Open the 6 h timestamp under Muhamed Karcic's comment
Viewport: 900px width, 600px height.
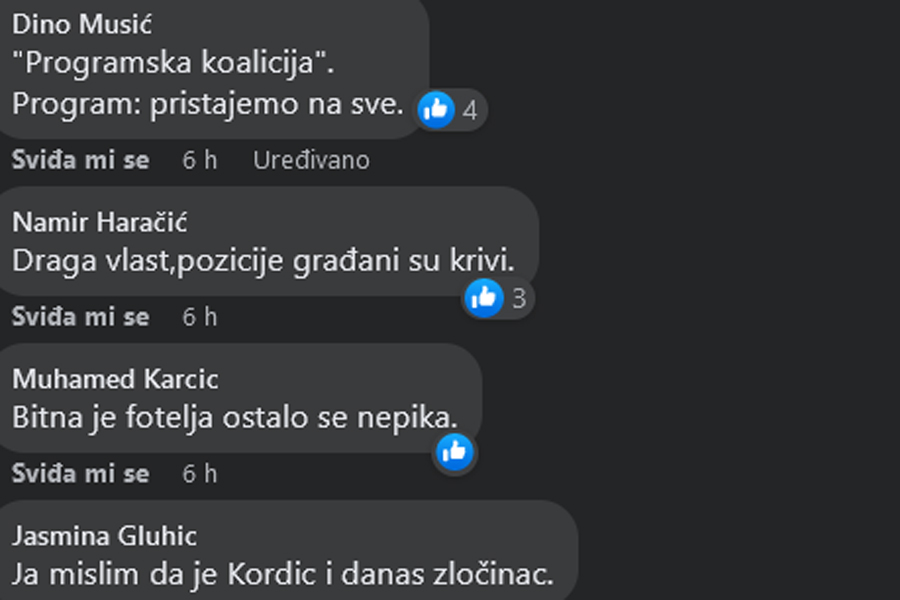(x=200, y=474)
